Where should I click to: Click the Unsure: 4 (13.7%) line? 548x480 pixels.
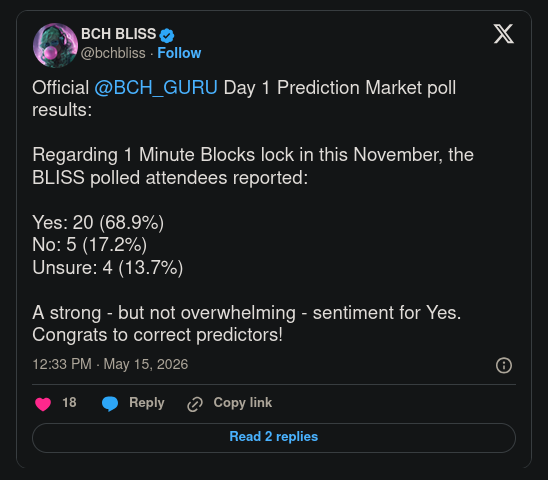108,268
